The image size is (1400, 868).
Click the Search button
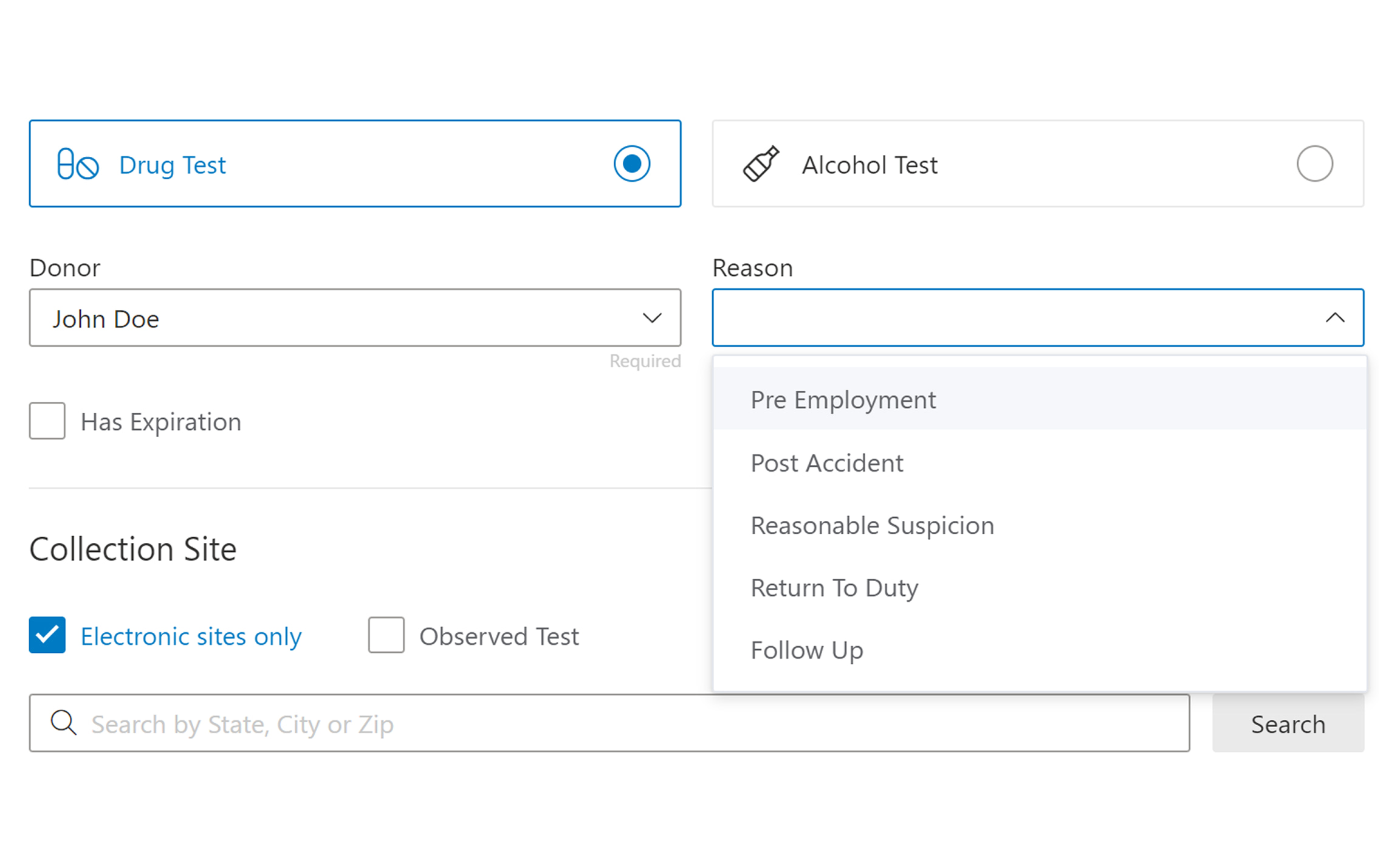coord(1288,723)
